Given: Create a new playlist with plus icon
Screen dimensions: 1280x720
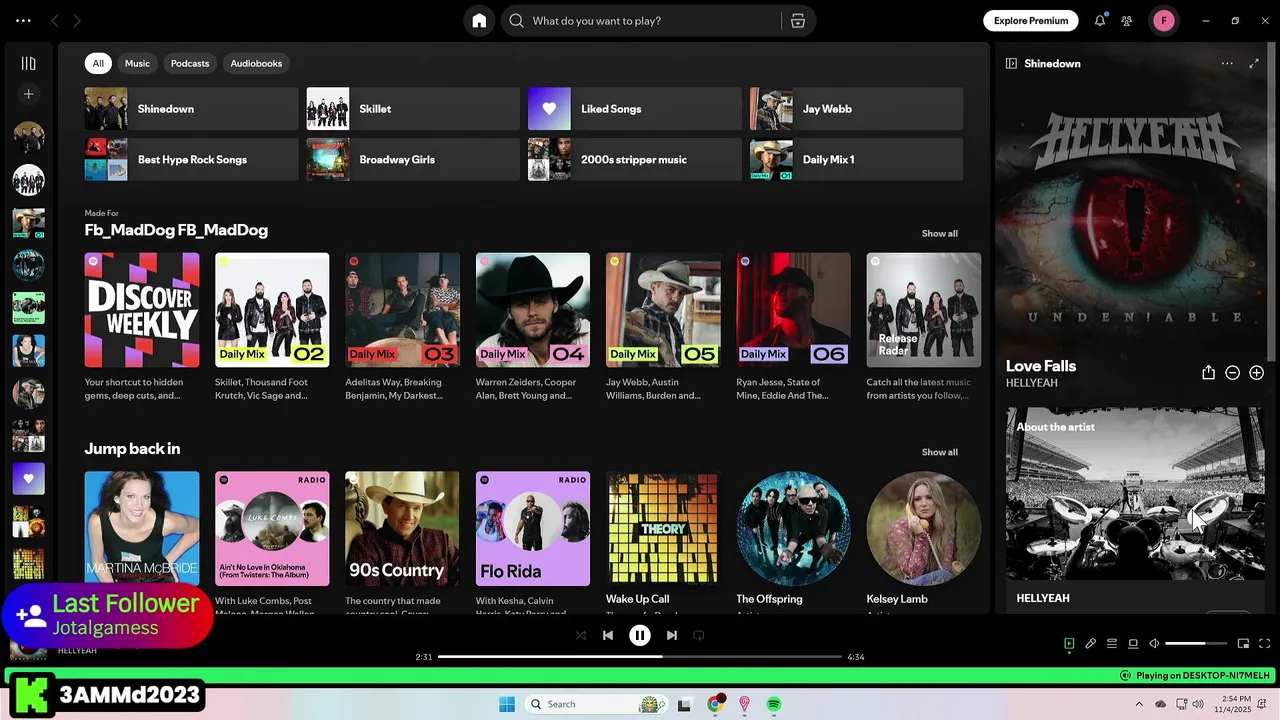Looking at the screenshot, I should [28, 94].
